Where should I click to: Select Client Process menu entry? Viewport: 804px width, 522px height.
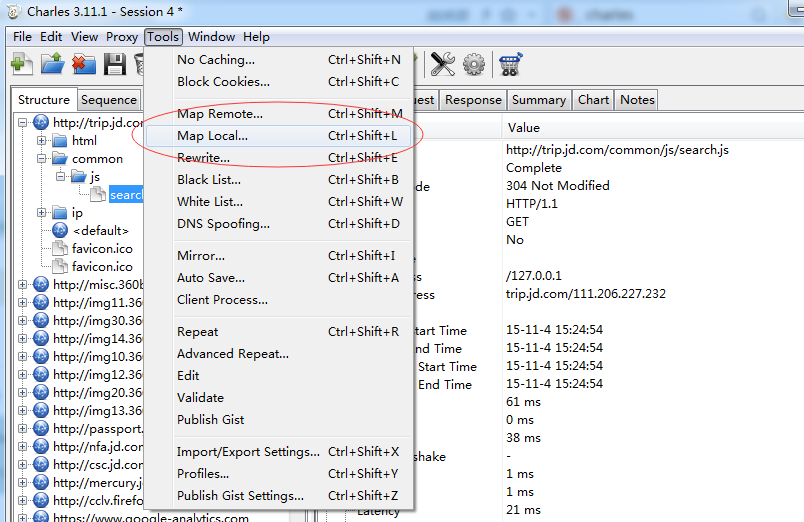click(x=278, y=299)
